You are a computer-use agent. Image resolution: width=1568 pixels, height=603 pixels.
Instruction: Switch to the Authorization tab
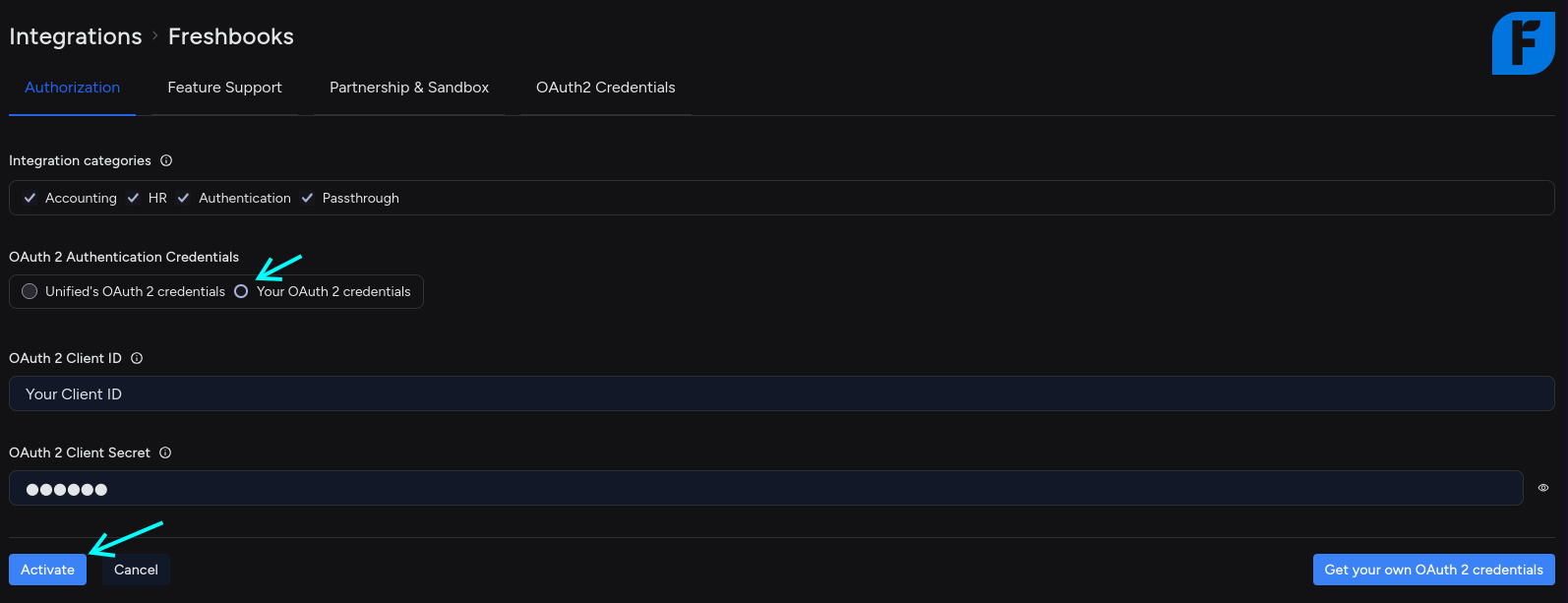tap(72, 88)
